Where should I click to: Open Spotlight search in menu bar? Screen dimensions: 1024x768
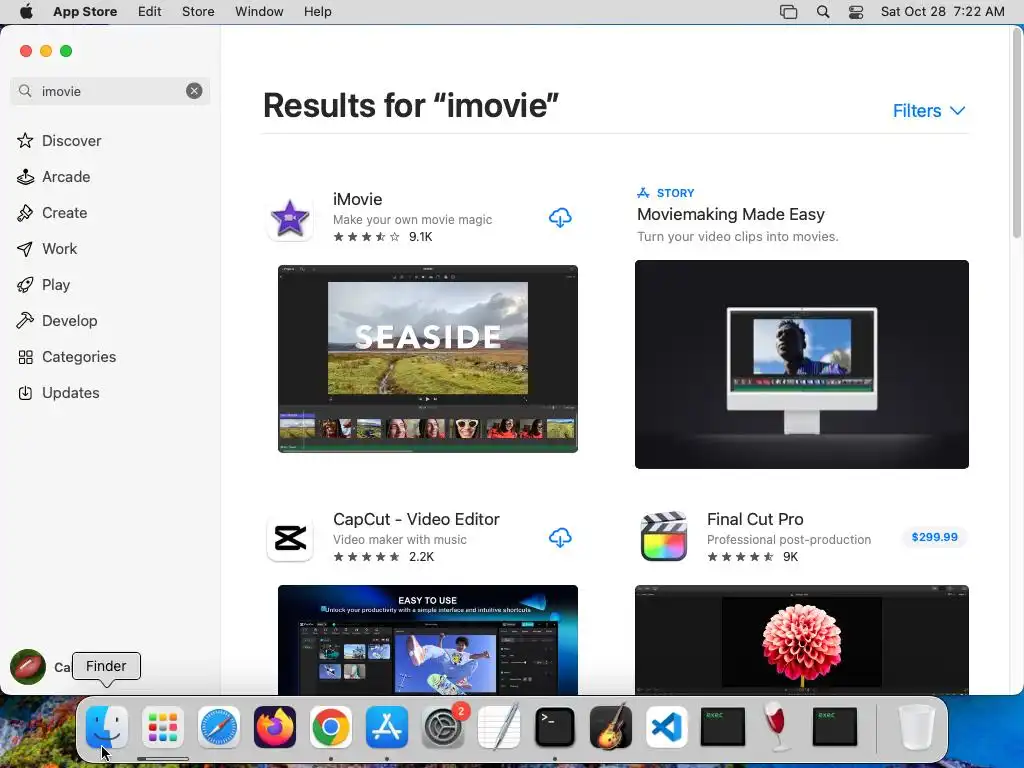823,12
